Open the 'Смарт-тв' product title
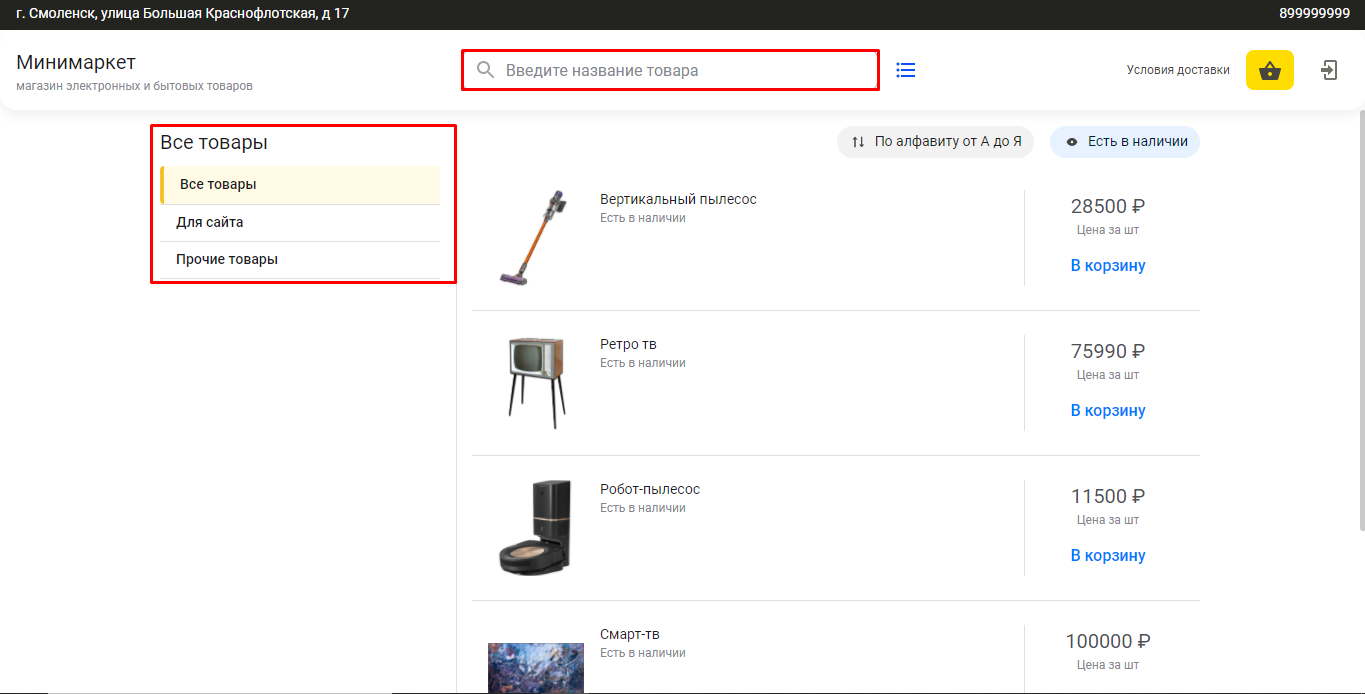 pos(630,634)
